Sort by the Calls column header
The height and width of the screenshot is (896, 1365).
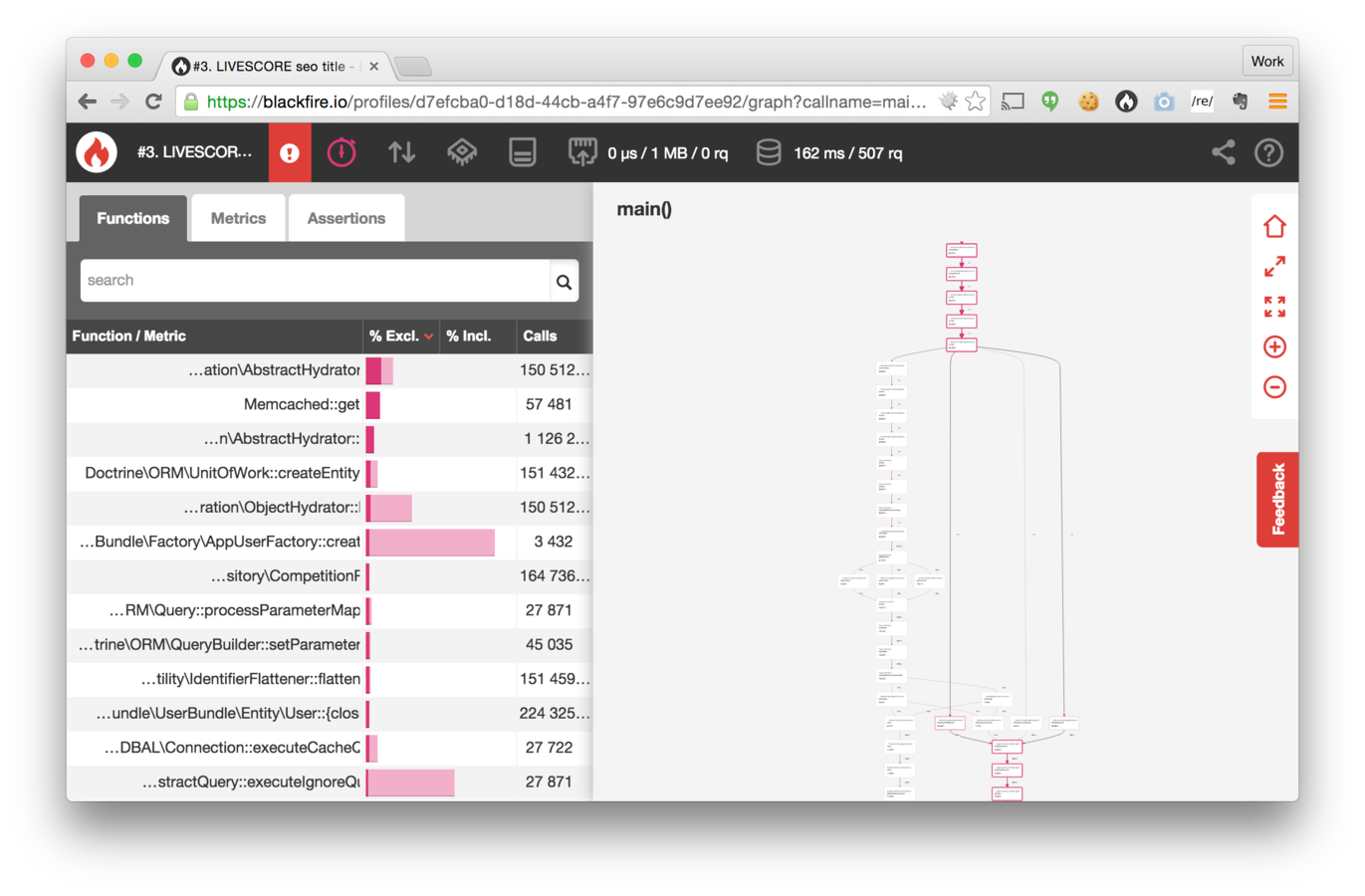pyautogui.click(x=554, y=336)
